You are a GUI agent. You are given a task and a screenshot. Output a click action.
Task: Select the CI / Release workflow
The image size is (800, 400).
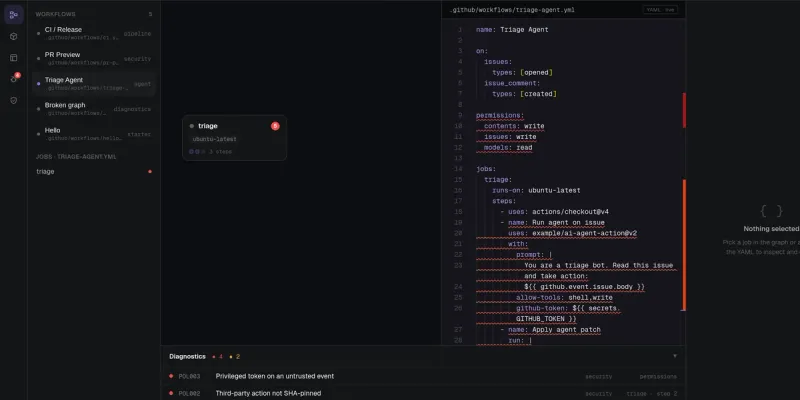pos(94,34)
